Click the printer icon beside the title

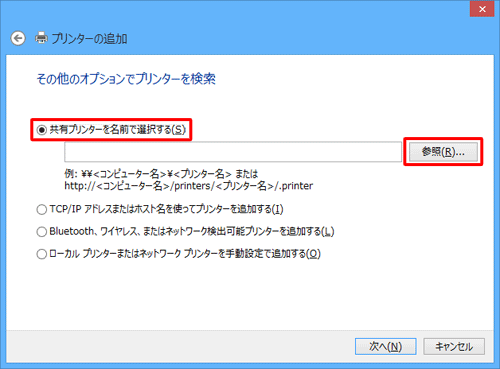(41, 38)
